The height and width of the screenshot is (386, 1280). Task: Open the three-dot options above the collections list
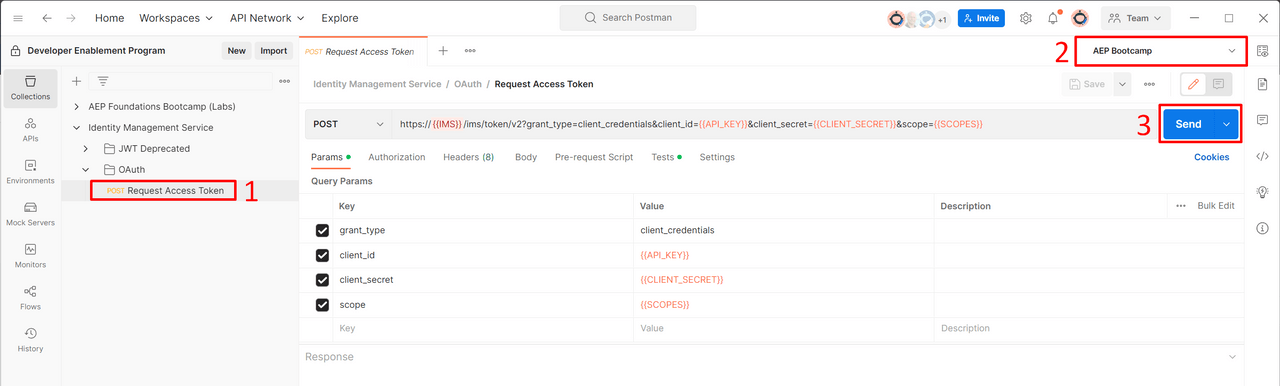point(285,81)
